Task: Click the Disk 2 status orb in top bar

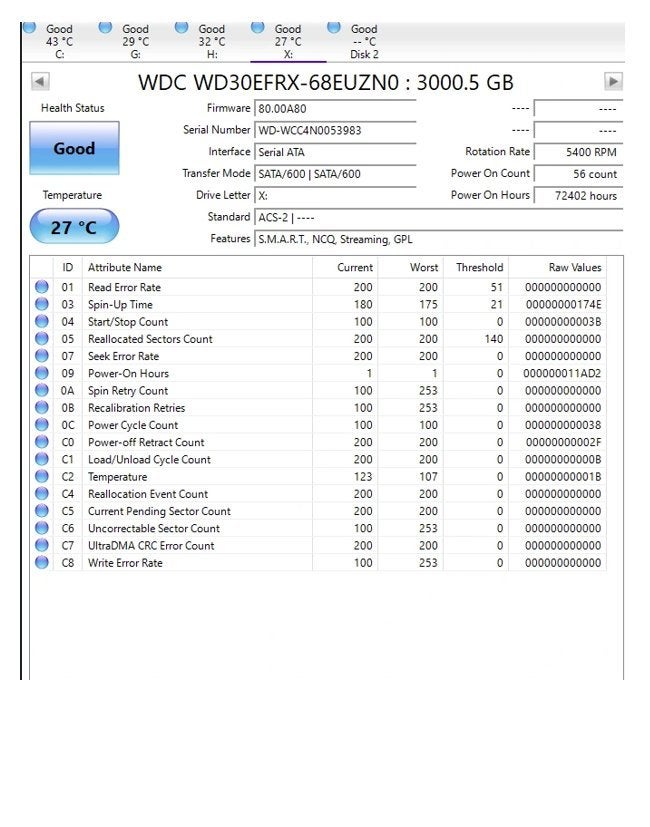Action: [x=334, y=26]
